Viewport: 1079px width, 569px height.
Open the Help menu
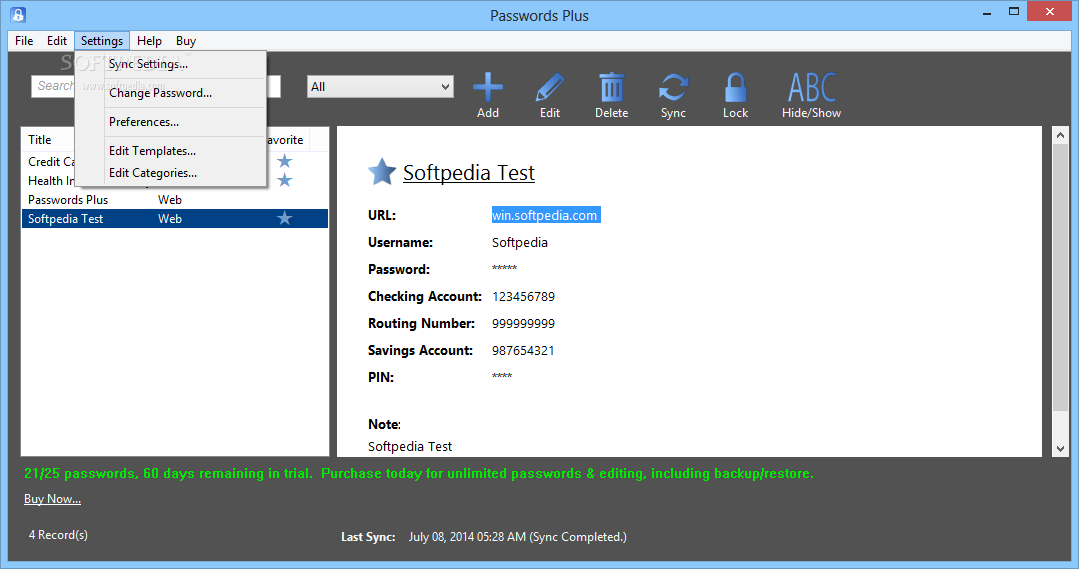click(149, 41)
